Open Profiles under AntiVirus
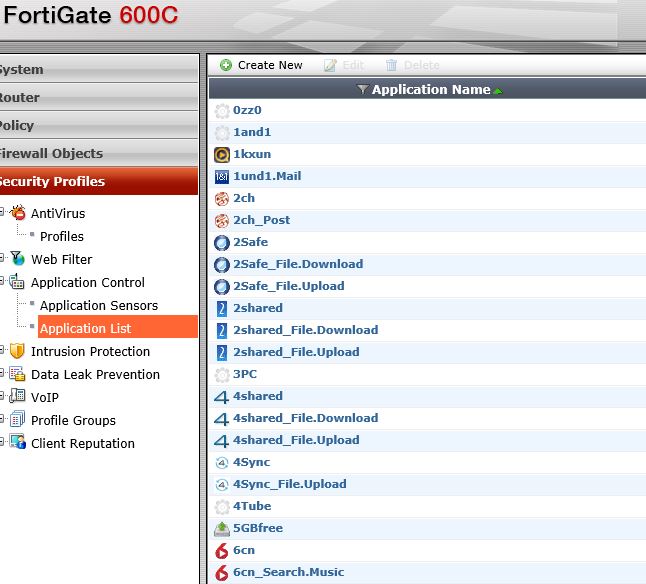This screenshot has height=584, width=646. pyautogui.click(x=62, y=236)
